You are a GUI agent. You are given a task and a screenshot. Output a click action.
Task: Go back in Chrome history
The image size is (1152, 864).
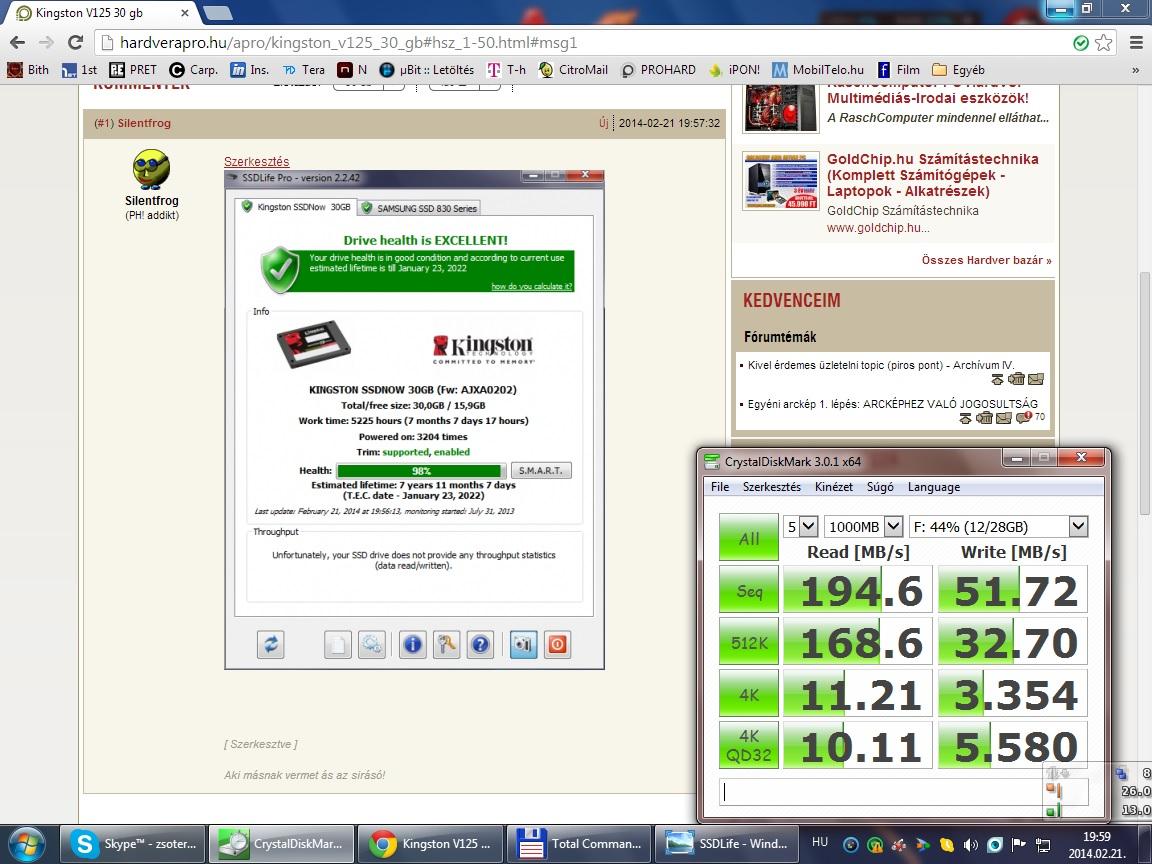click(18, 43)
